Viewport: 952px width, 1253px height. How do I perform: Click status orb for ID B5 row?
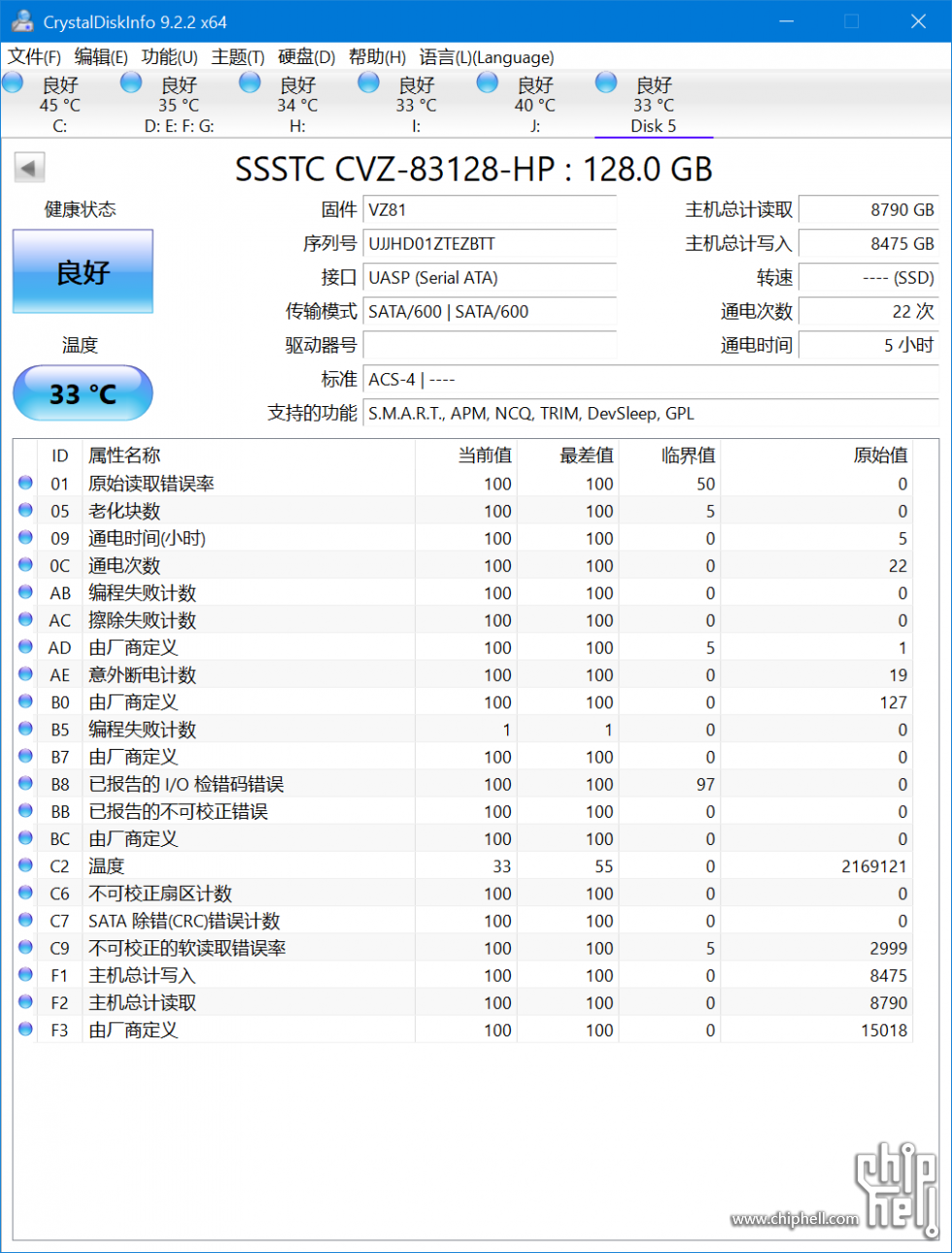pyautogui.click(x=25, y=728)
